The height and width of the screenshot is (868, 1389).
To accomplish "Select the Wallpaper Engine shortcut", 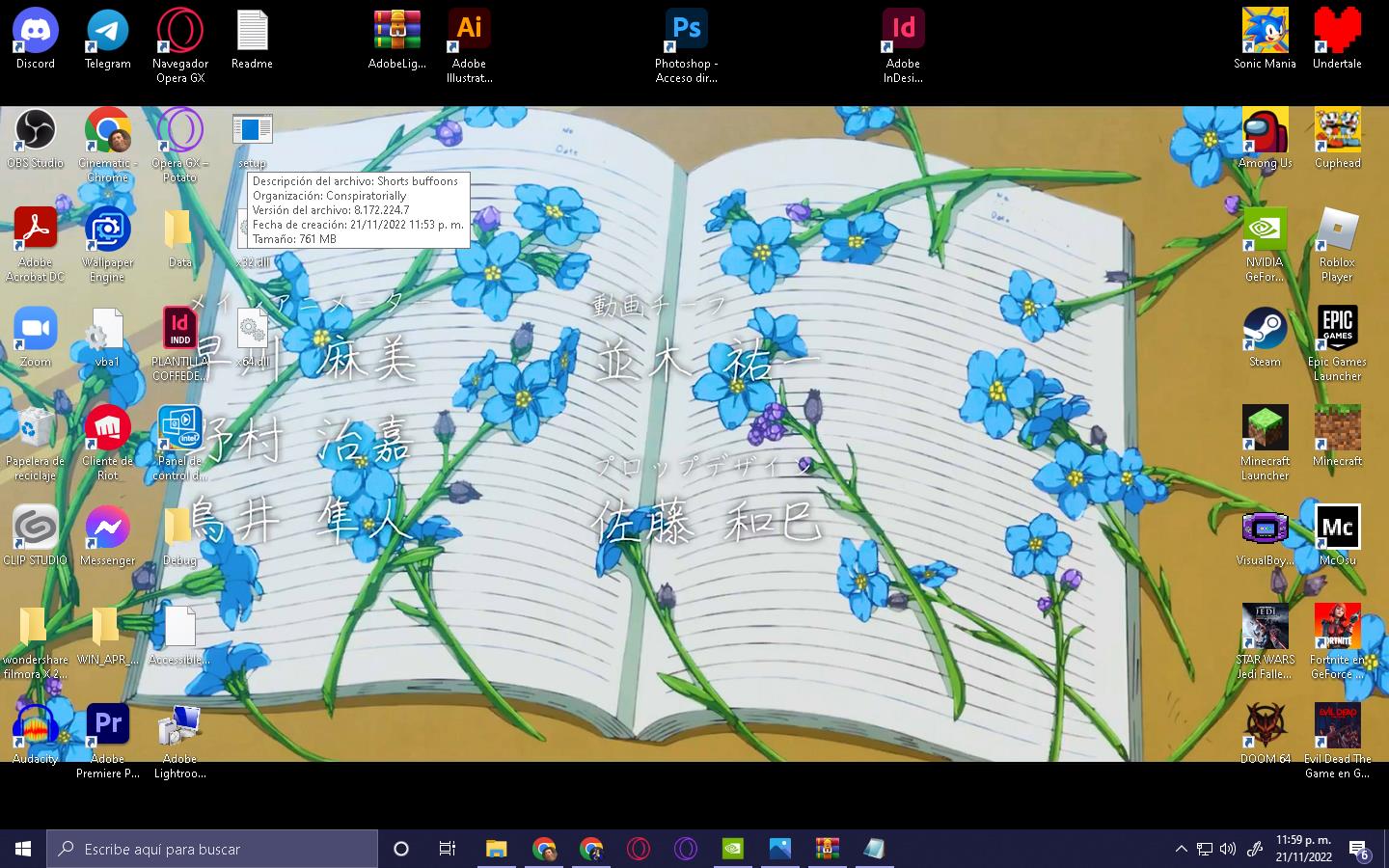I will (x=107, y=230).
